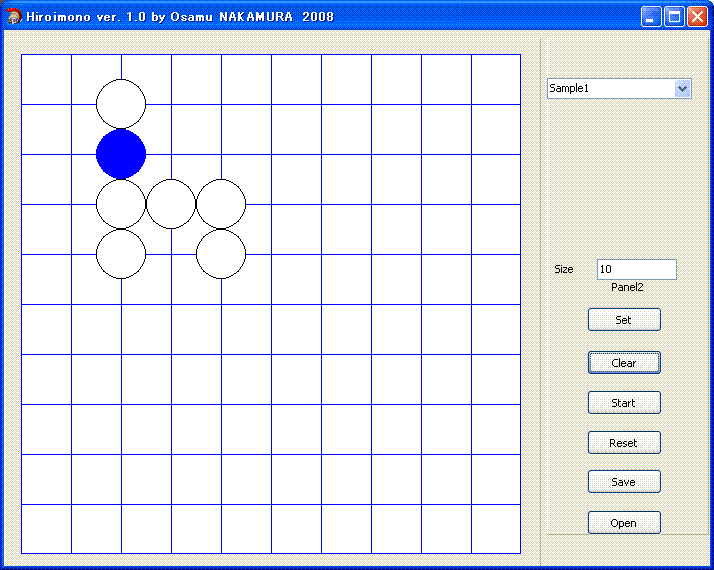Select the blue filled stone
This screenshot has height=570, width=714.
tap(121, 154)
